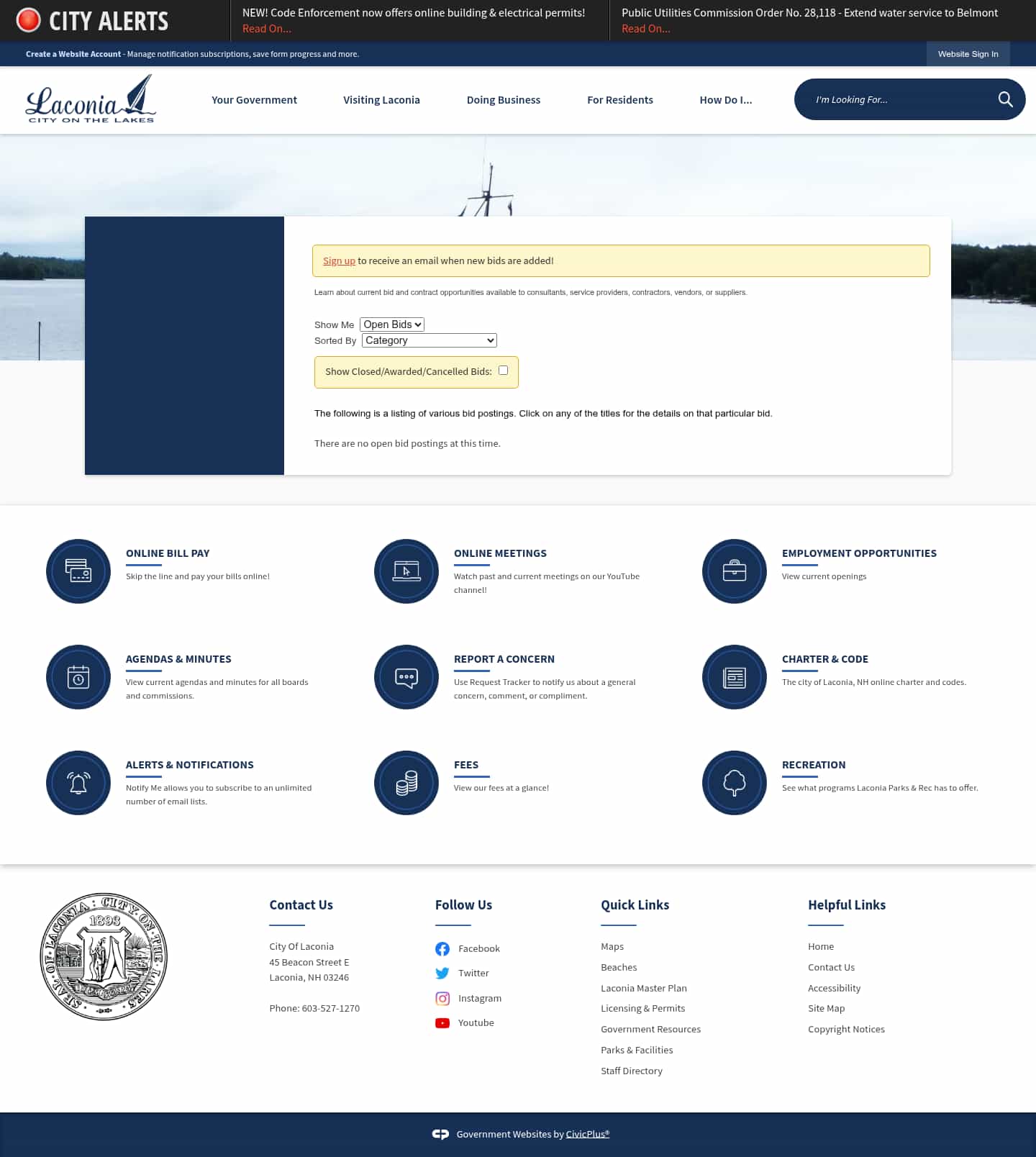Click the Parks & Facilities link
The height and width of the screenshot is (1157, 1036).
[x=637, y=1051]
